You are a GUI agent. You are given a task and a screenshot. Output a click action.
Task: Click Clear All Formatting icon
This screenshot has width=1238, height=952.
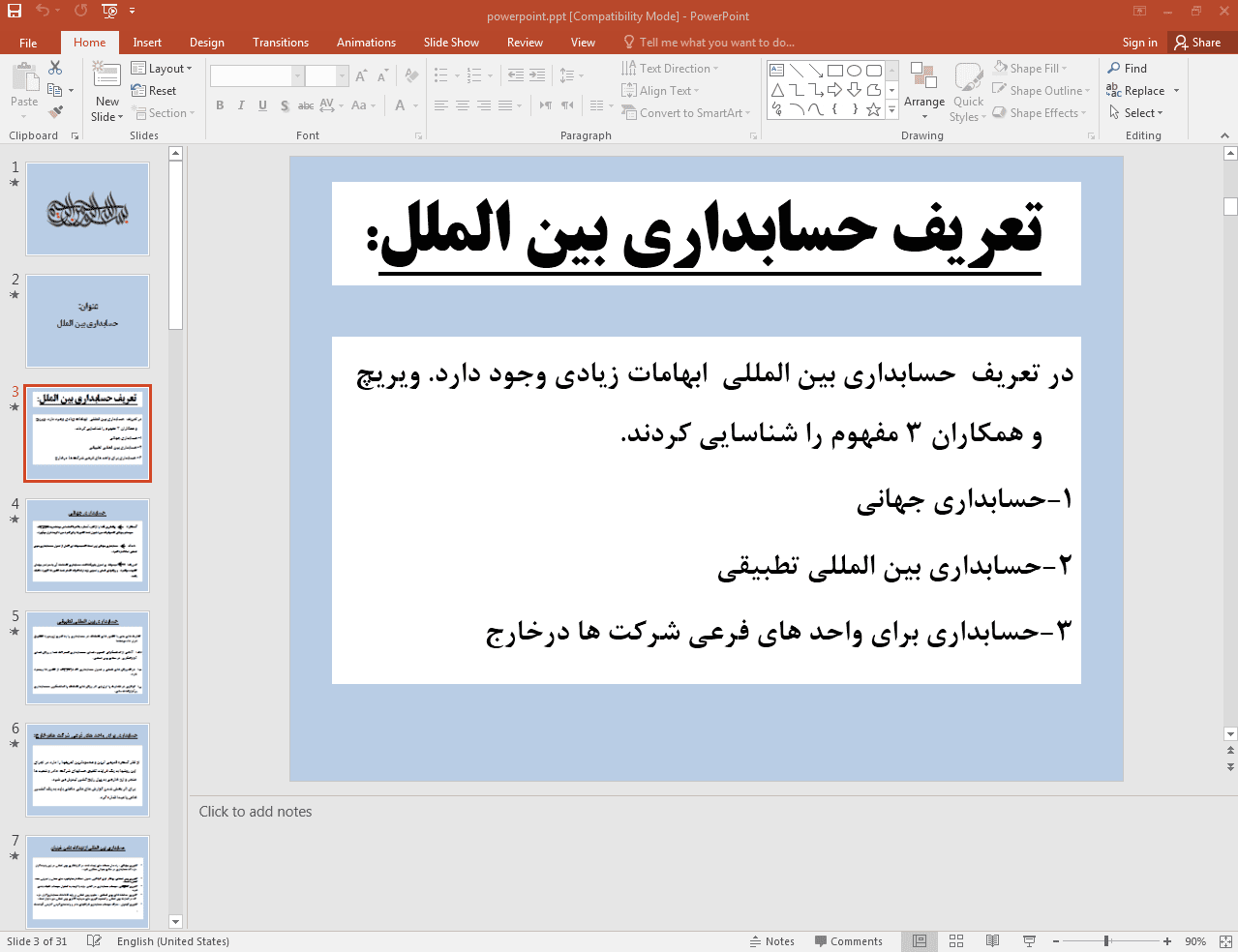click(411, 75)
